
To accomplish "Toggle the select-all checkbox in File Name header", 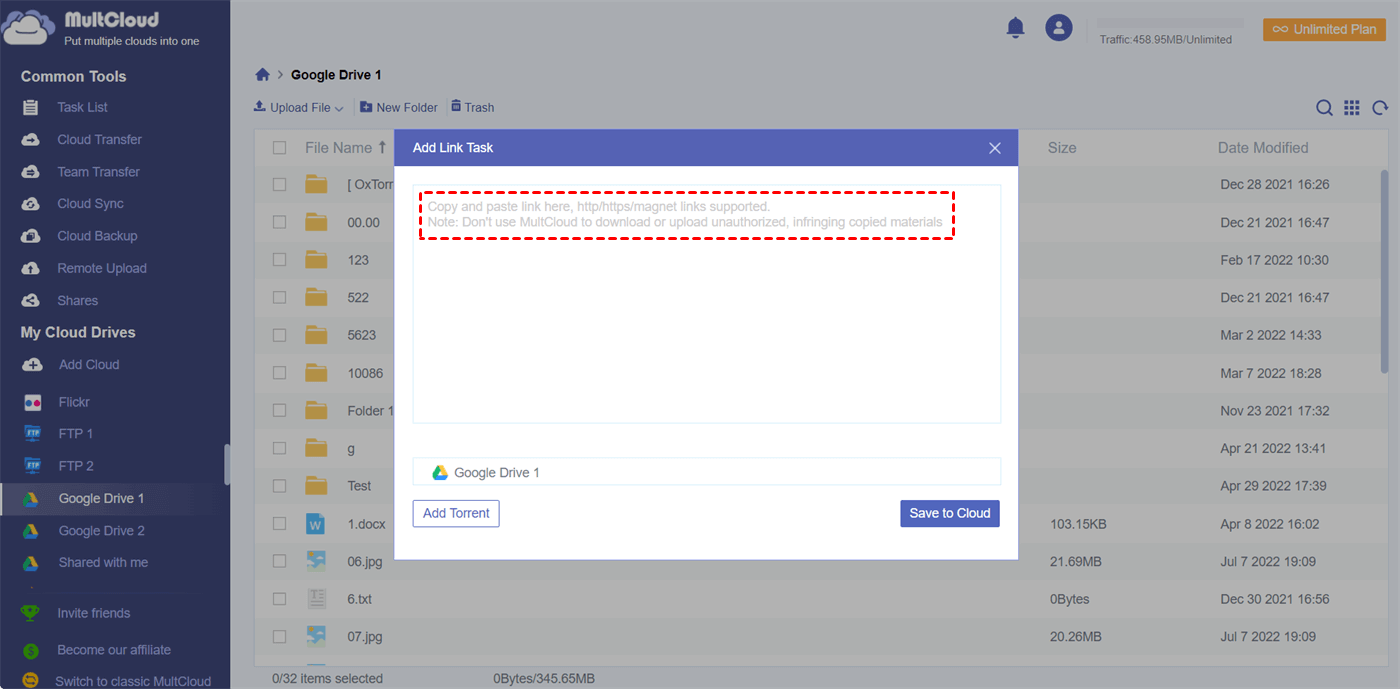I will (280, 148).
